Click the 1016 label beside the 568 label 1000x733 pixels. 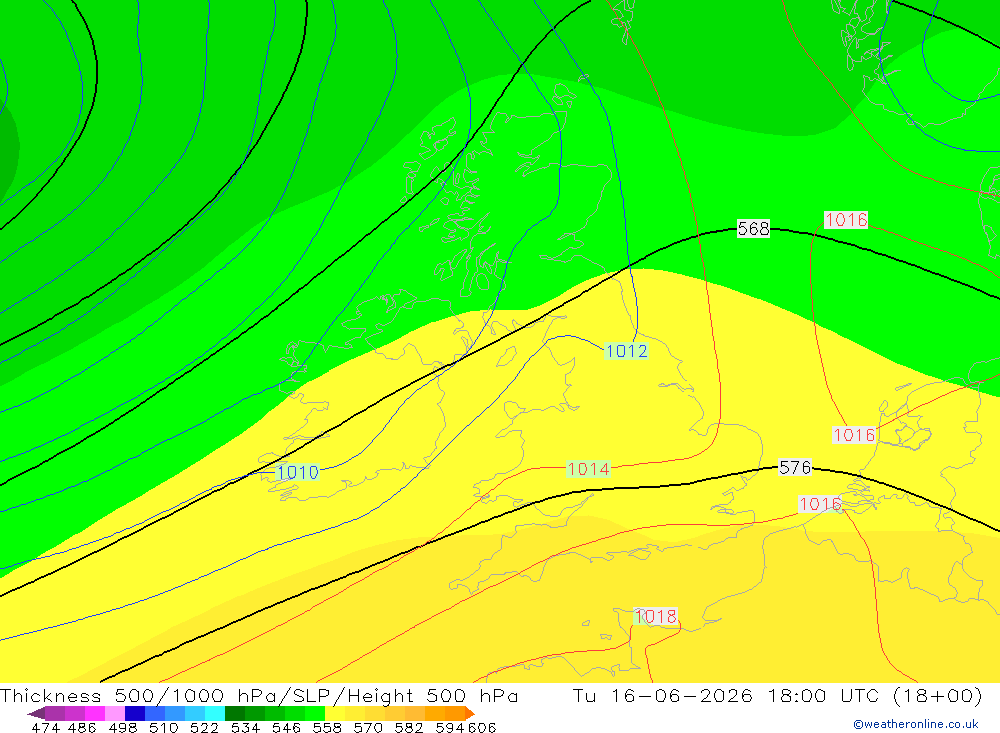(846, 220)
